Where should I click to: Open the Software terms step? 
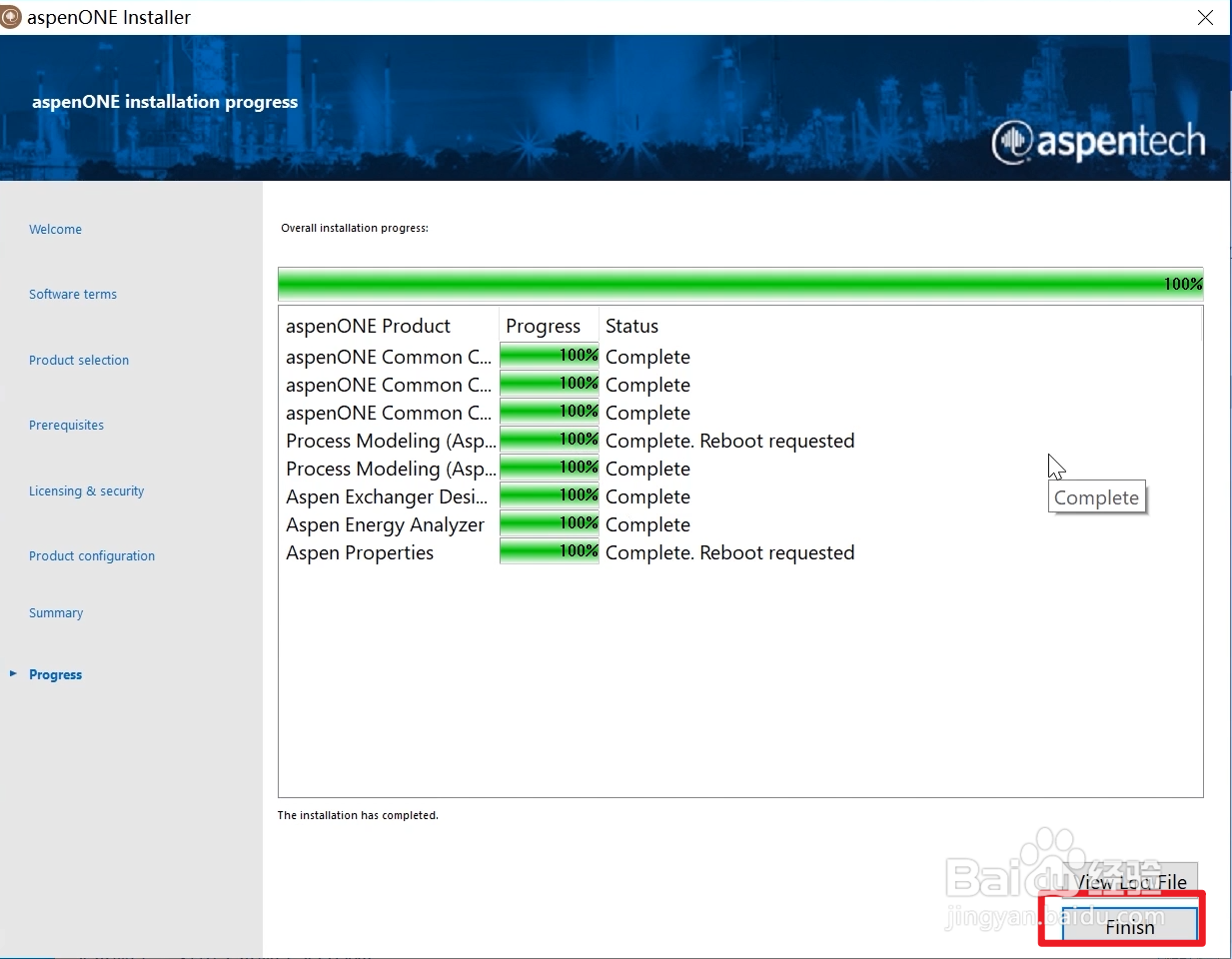(73, 295)
